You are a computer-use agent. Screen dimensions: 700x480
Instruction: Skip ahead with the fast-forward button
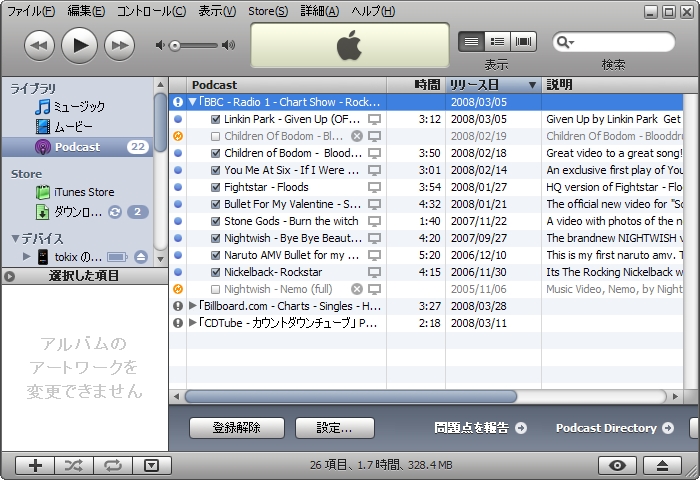pos(119,45)
